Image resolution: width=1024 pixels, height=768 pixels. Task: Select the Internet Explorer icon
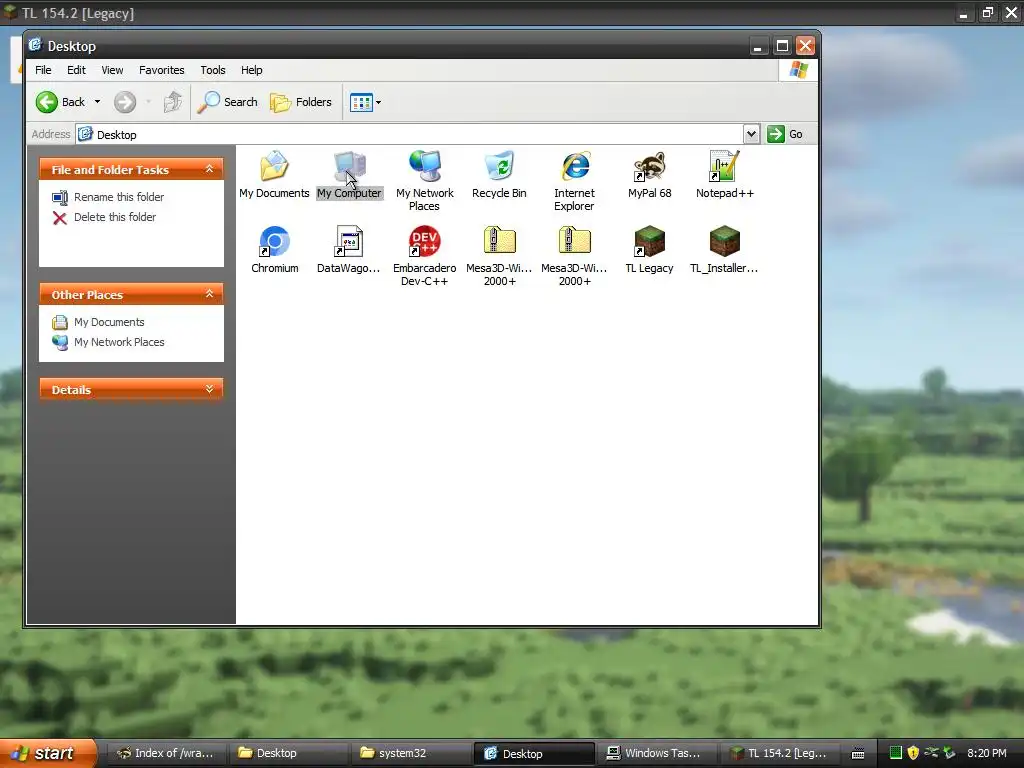click(x=575, y=180)
